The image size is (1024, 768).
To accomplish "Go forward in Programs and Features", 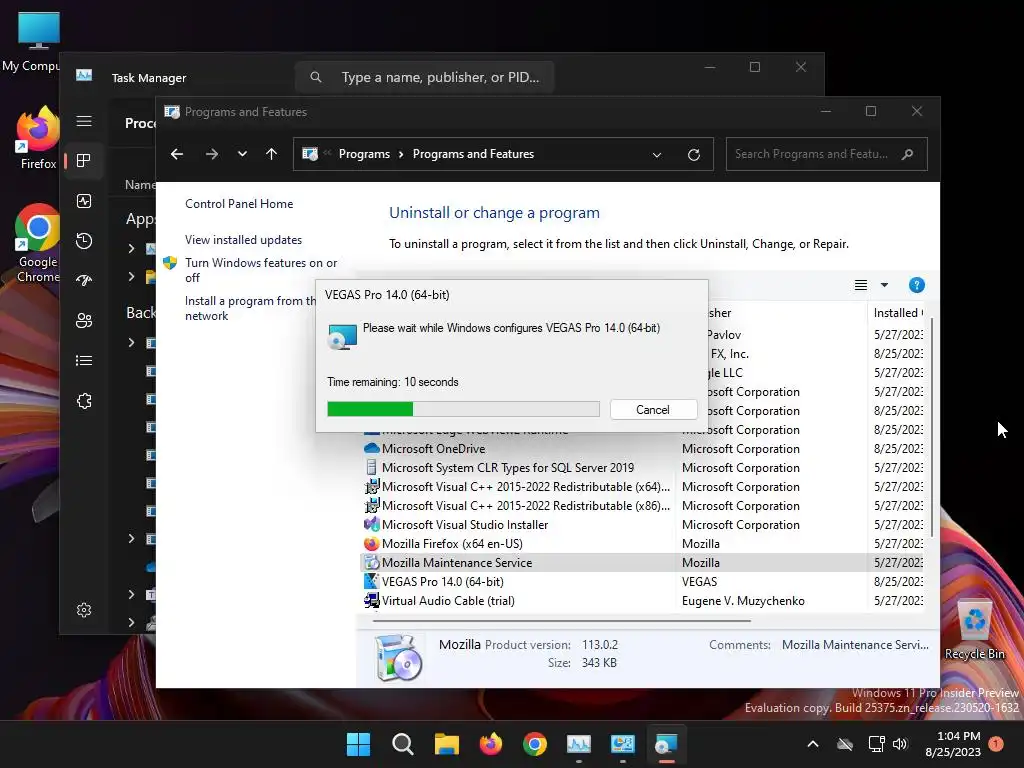I will pos(212,154).
